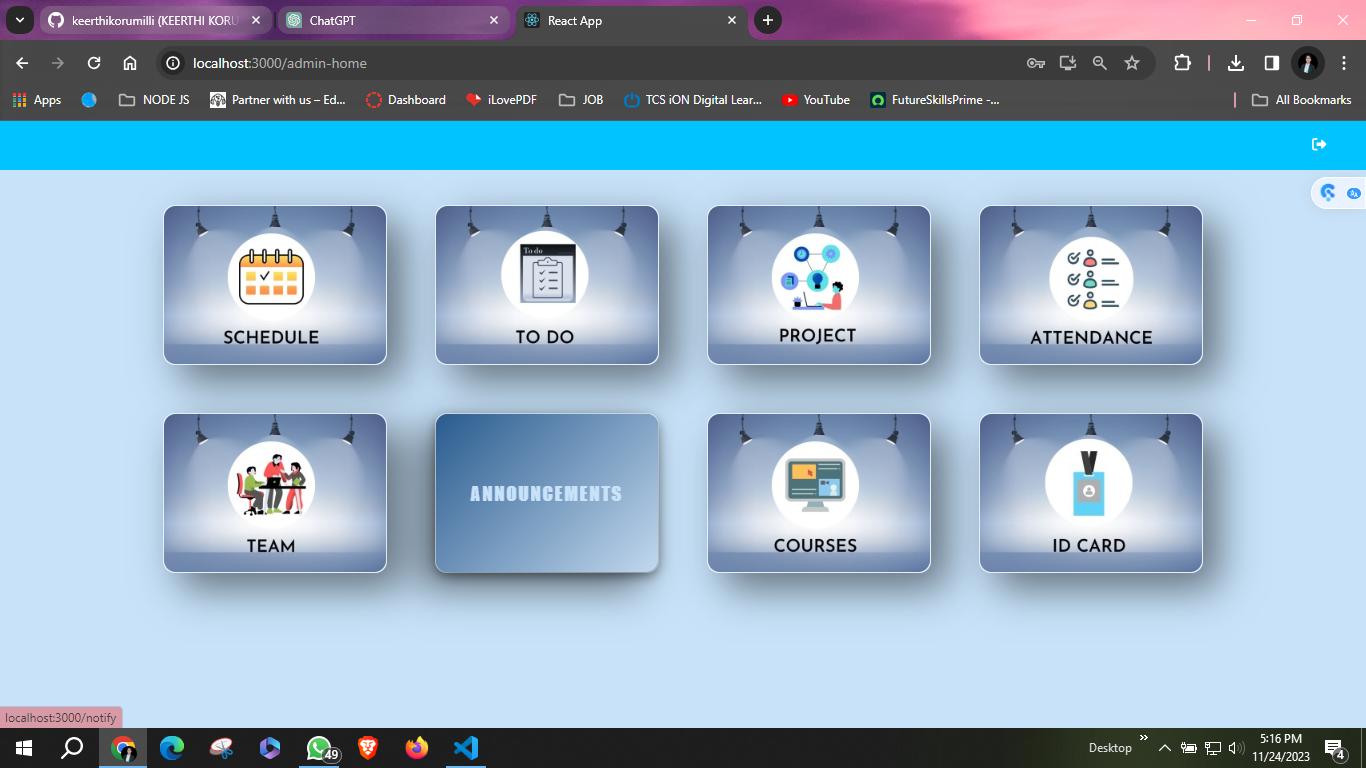Open the Project card
The image size is (1366, 768).
coord(819,285)
